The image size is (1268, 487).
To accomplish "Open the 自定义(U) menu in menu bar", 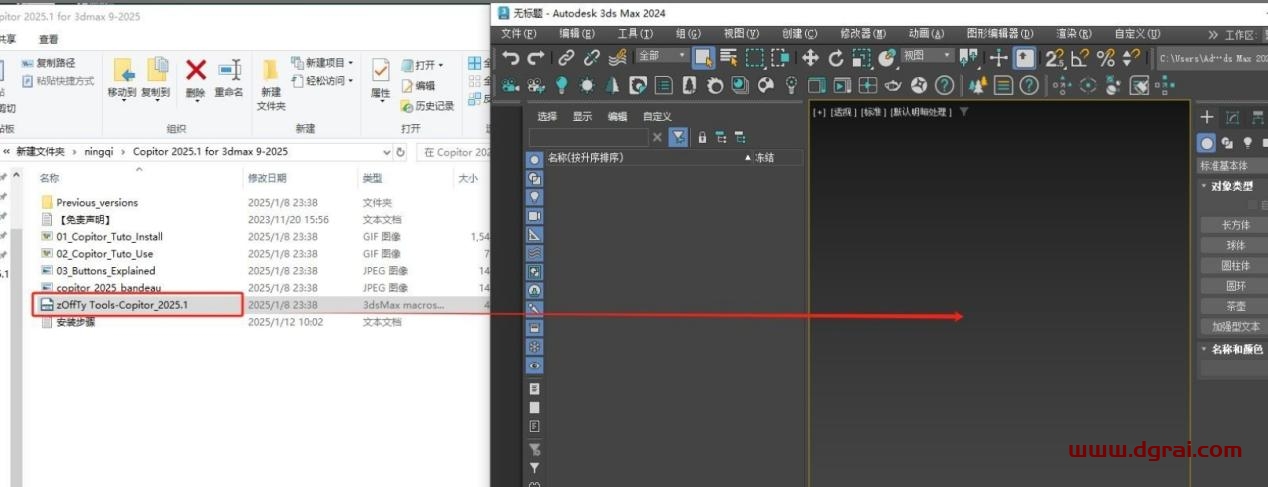I will 1137,34.
